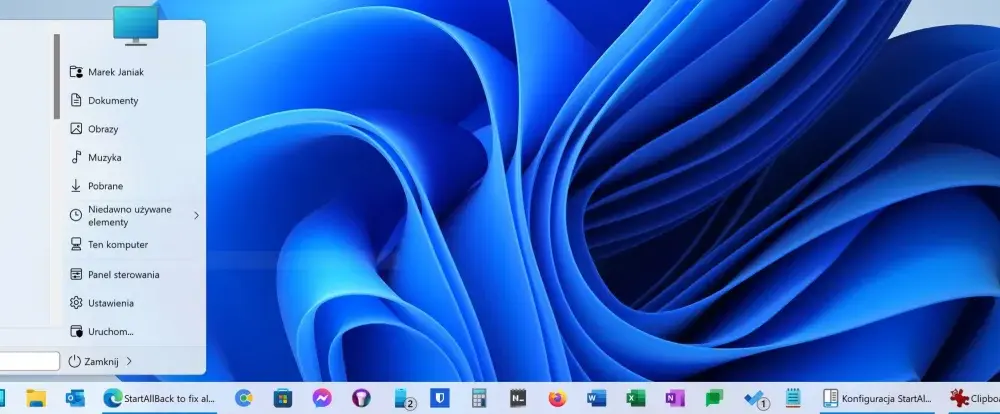Screen dimensions: 1000x414
Task: Expand the Zamknij power options arrow
Action: [129, 361]
